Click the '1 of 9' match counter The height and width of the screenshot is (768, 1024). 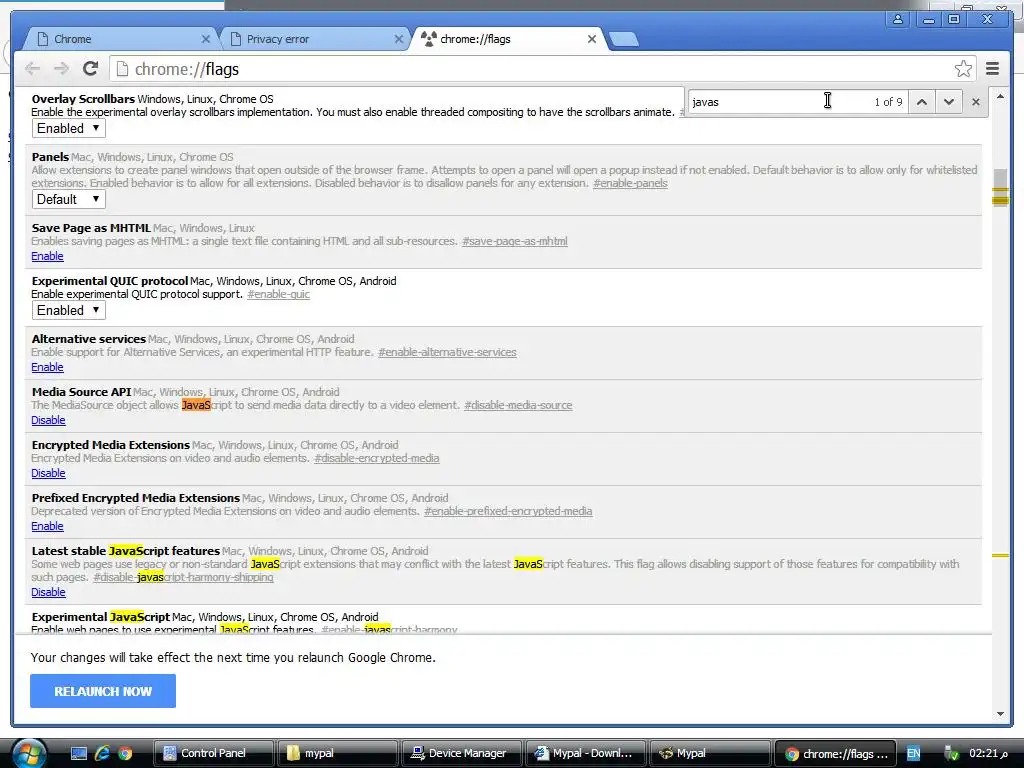888,102
